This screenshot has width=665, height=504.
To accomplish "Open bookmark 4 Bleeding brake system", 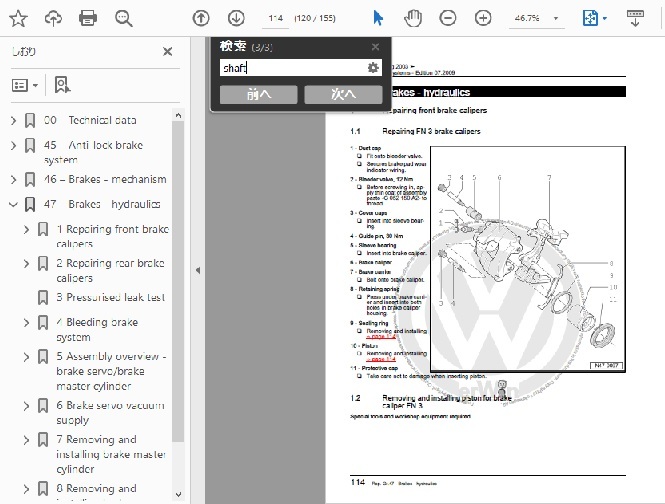I will tap(97, 330).
